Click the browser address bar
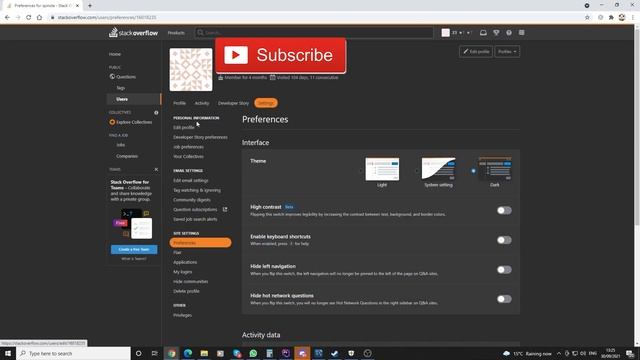 point(314,18)
